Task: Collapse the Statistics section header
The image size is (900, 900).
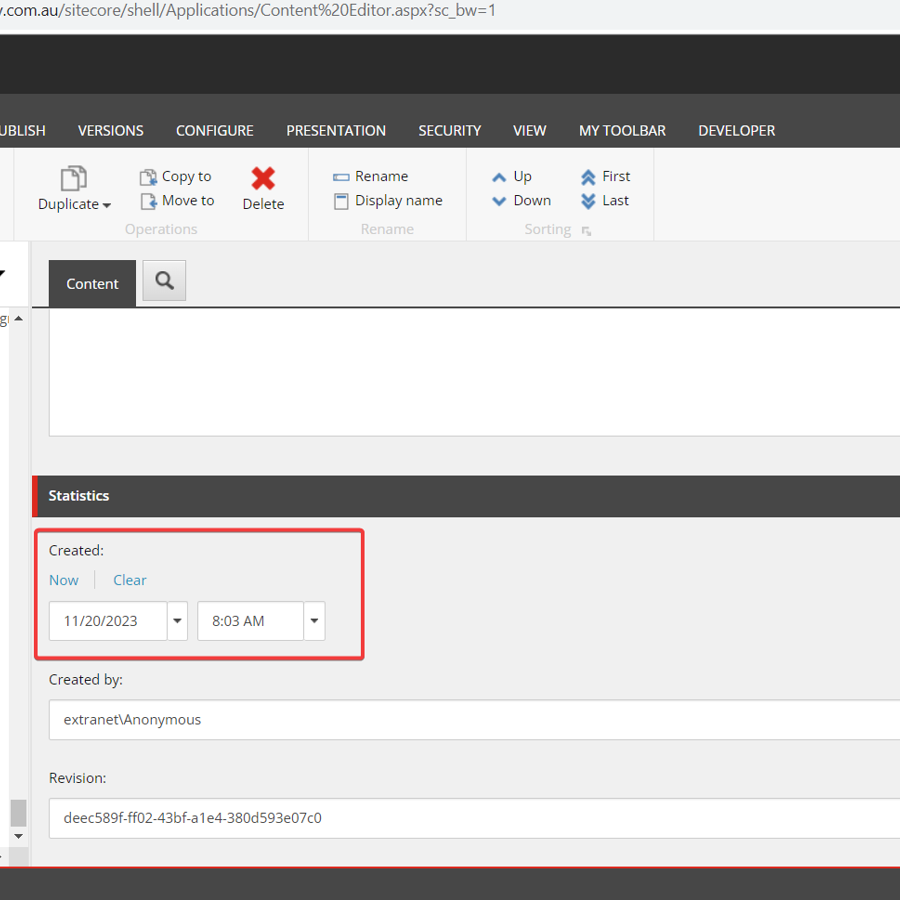Action: (x=466, y=496)
